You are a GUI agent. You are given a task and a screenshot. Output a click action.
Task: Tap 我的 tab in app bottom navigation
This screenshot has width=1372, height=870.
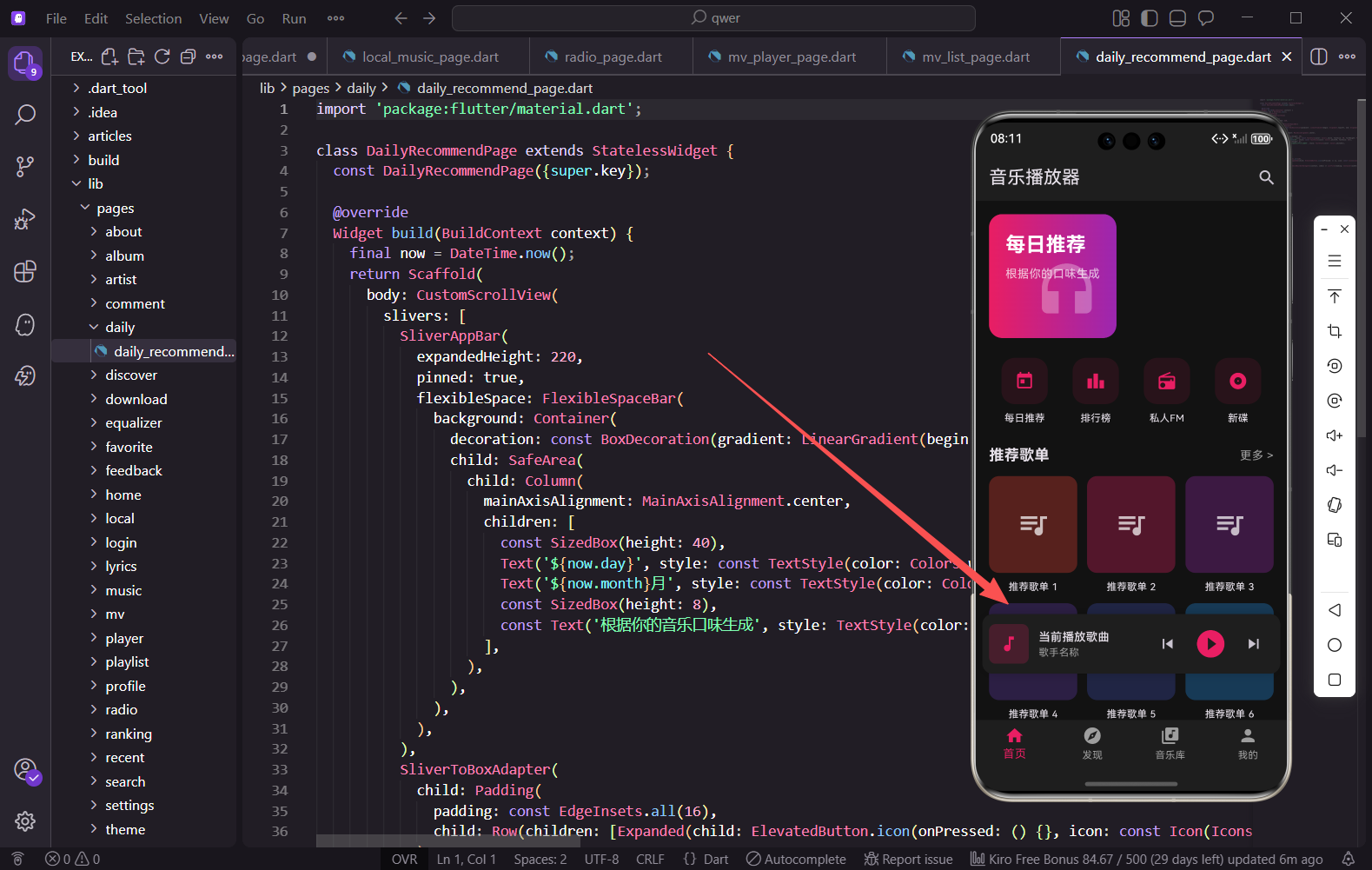(x=1248, y=744)
